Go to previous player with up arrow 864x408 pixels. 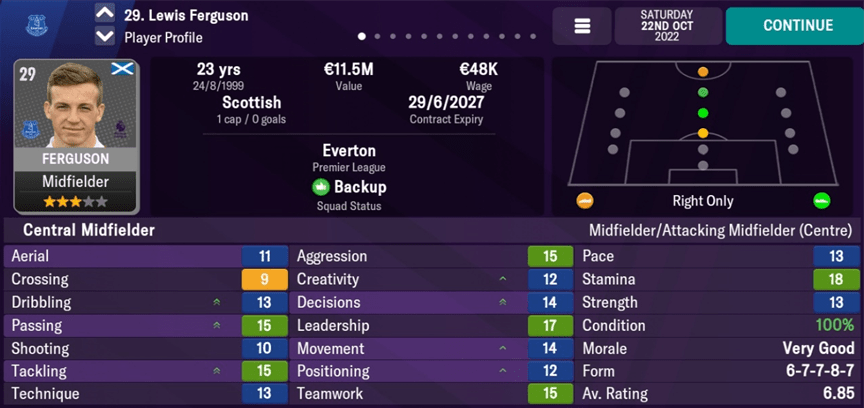coord(104,14)
